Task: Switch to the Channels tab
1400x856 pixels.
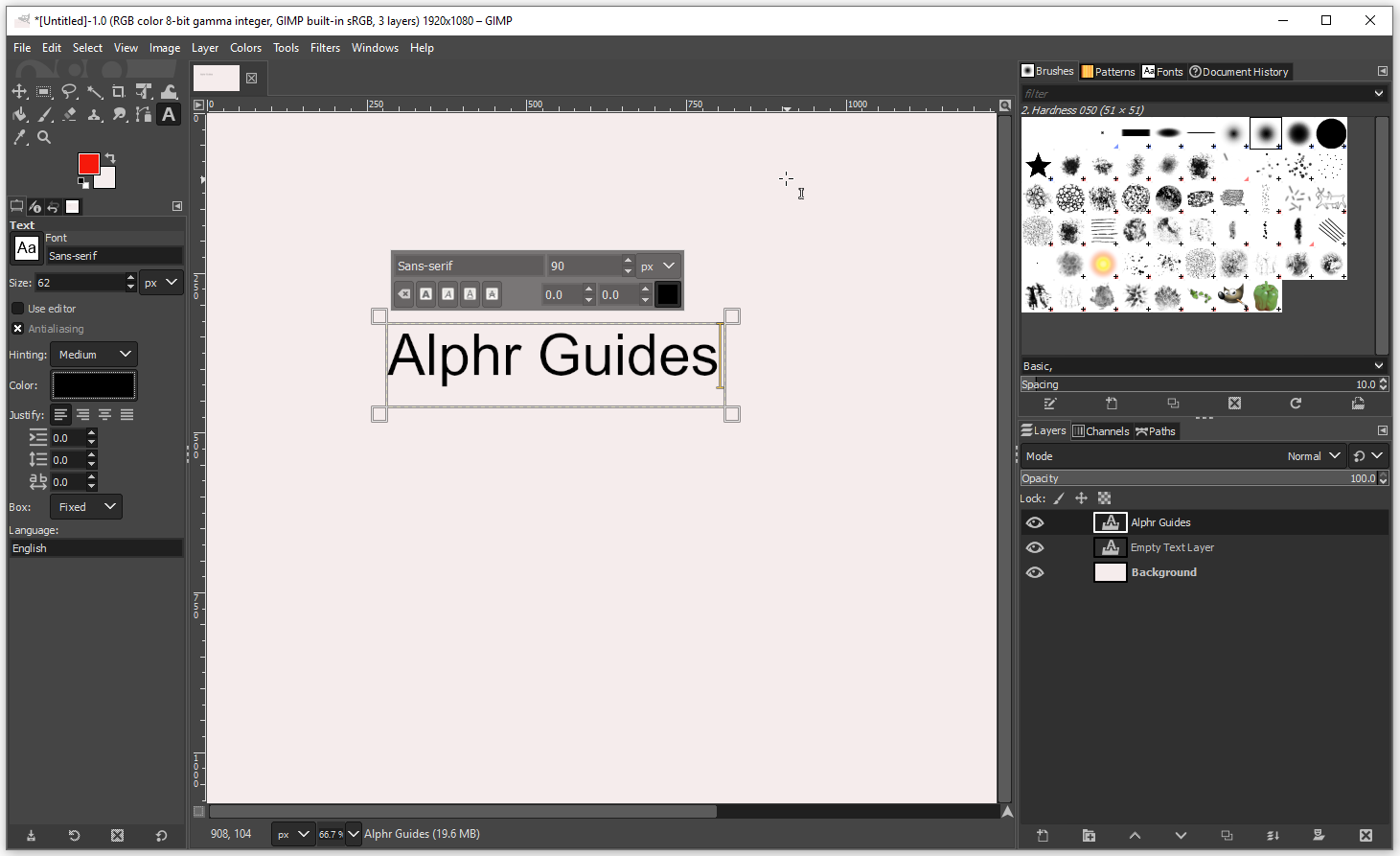Action: tap(1101, 431)
